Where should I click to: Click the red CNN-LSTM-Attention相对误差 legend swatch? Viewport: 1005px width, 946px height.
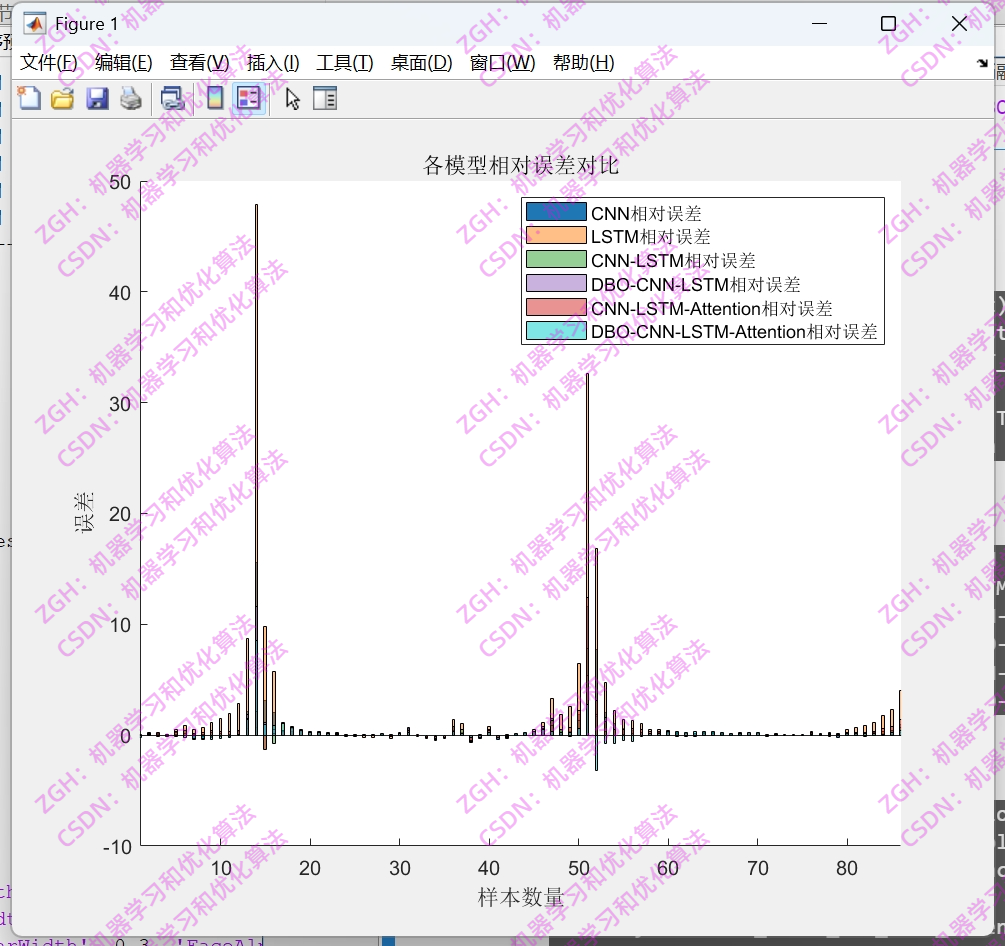556,307
